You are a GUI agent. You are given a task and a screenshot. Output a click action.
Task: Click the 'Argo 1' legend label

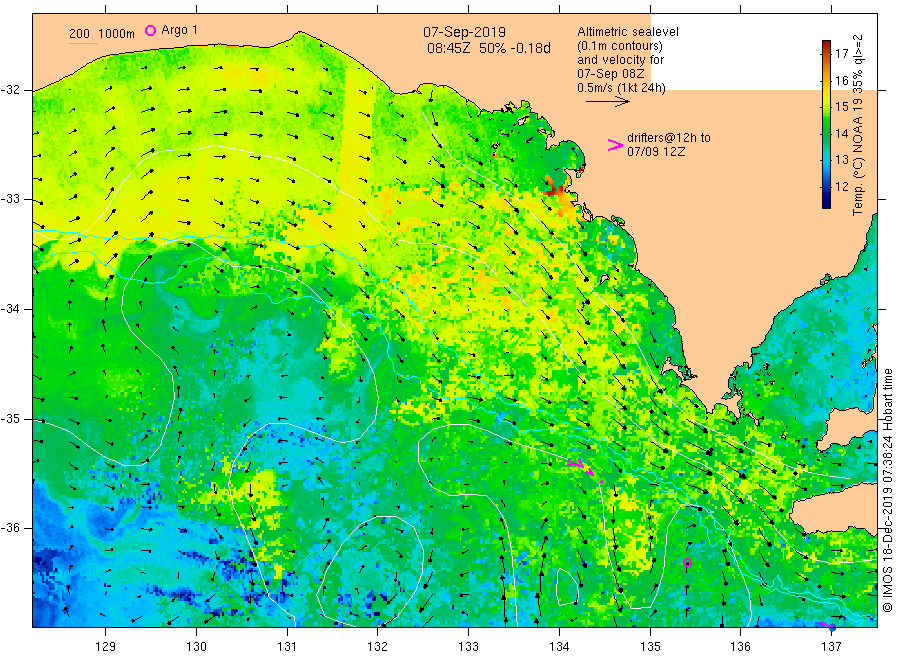(x=179, y=30)
